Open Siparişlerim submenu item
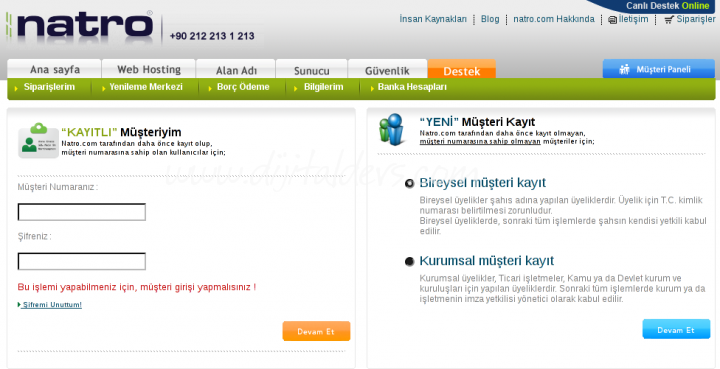Viewport: 720px width, 369px height. click(49, 87)
